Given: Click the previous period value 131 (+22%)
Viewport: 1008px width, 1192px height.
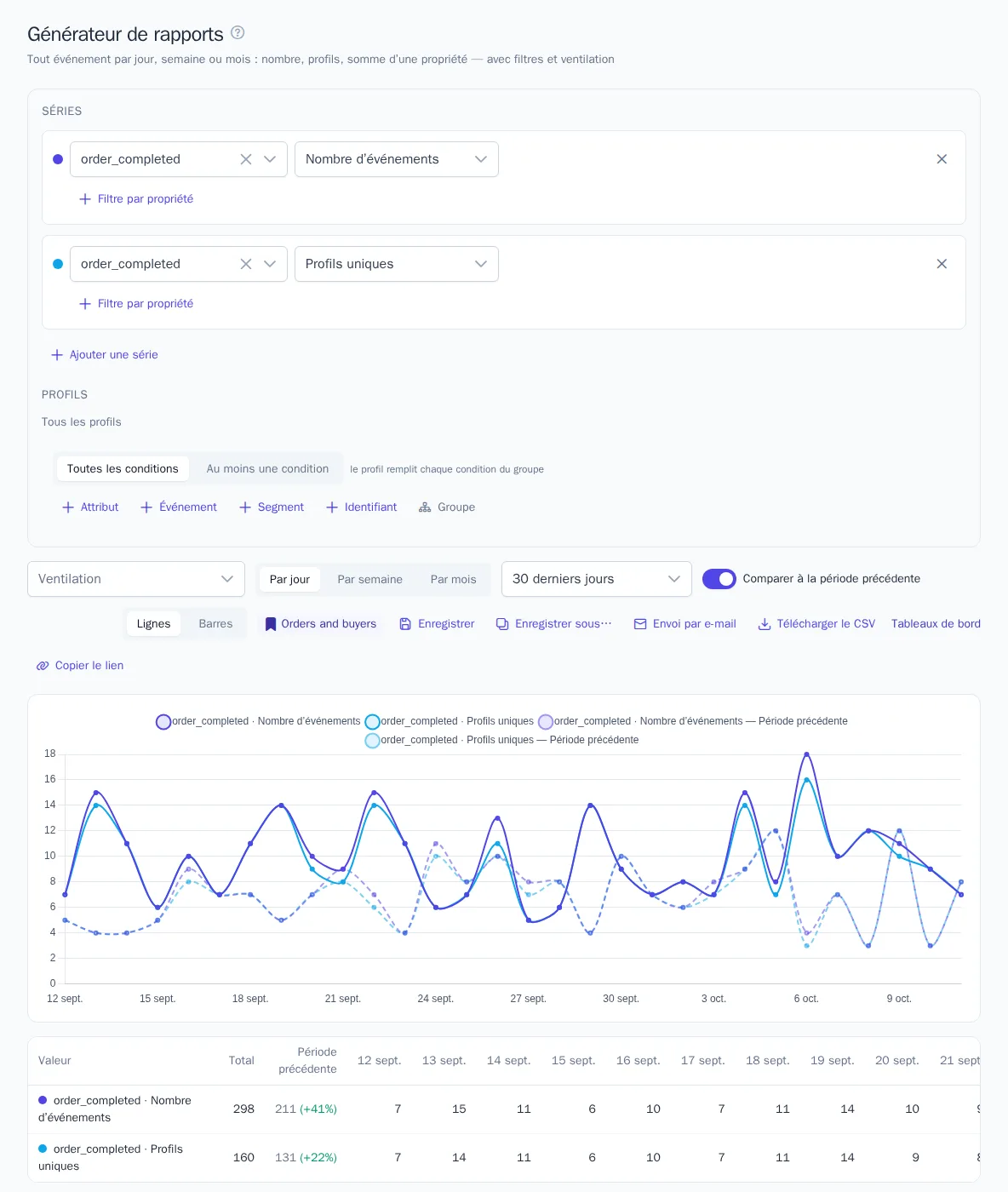Looking at the screenshot, I should click(x=306, y=1158).
